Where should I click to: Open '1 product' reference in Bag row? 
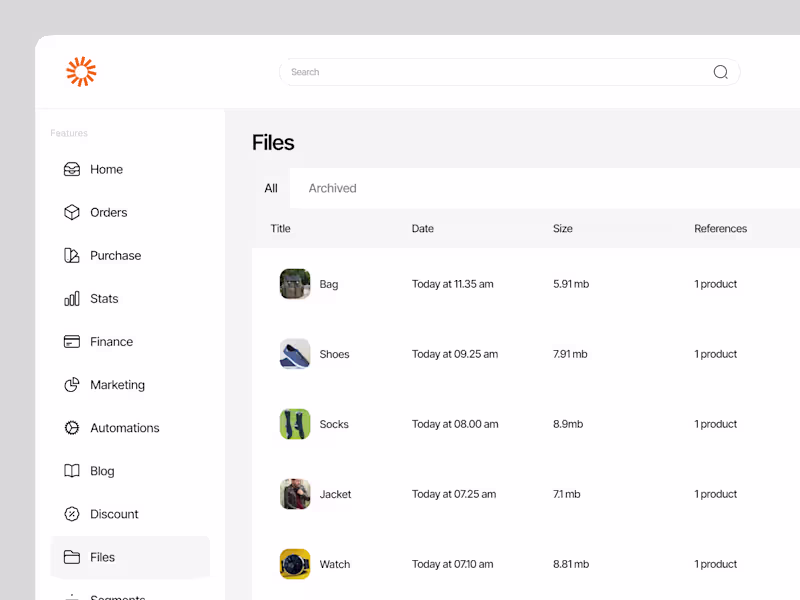point(716,284)
